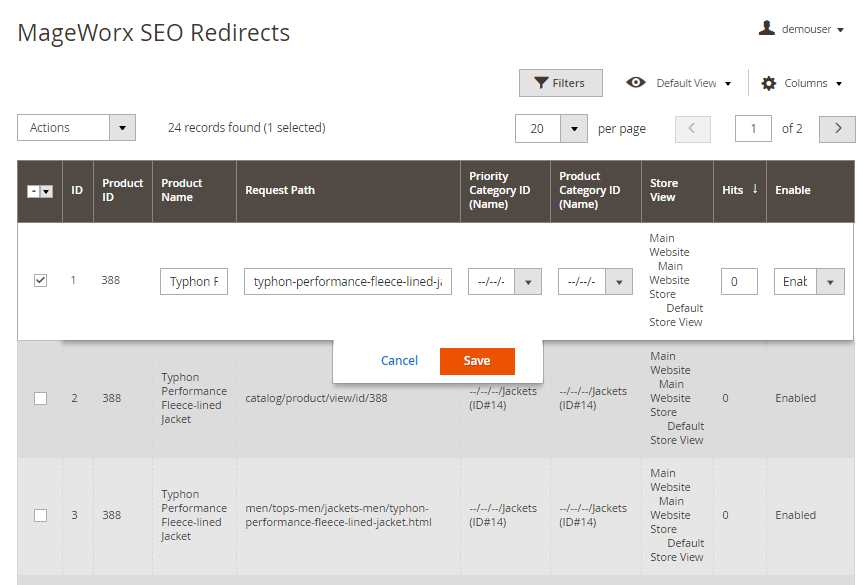This screenshot has height=585, width=863.
Task: Click the previous page arrow
Action: tap(693, 128)
